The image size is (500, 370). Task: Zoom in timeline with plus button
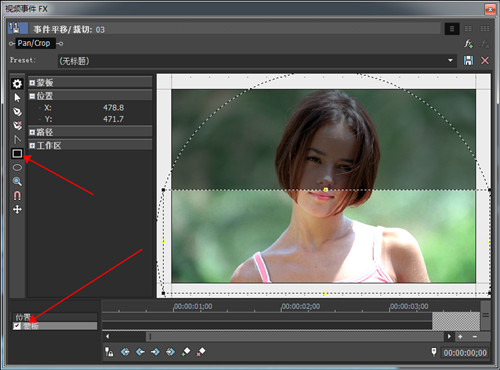460,337
